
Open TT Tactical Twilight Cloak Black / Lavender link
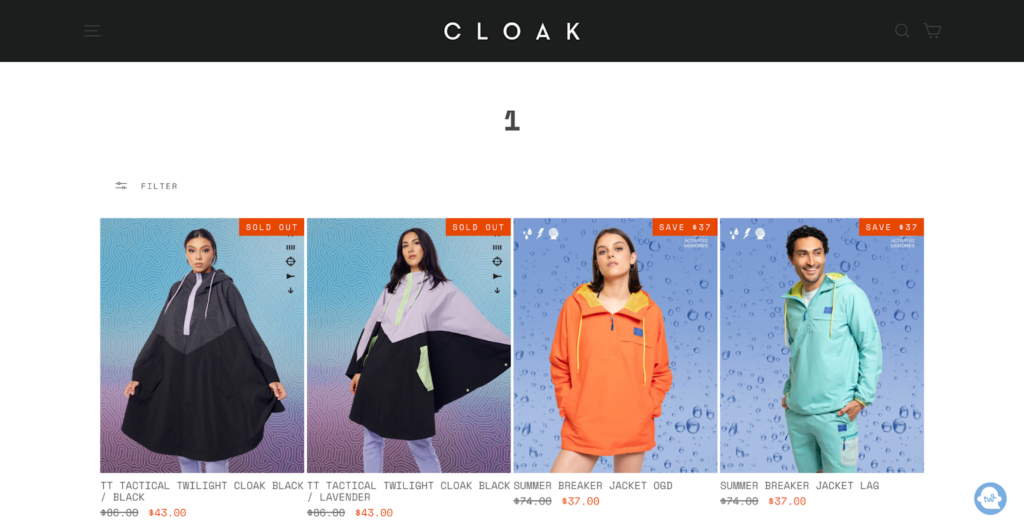(x=409, y=491)
